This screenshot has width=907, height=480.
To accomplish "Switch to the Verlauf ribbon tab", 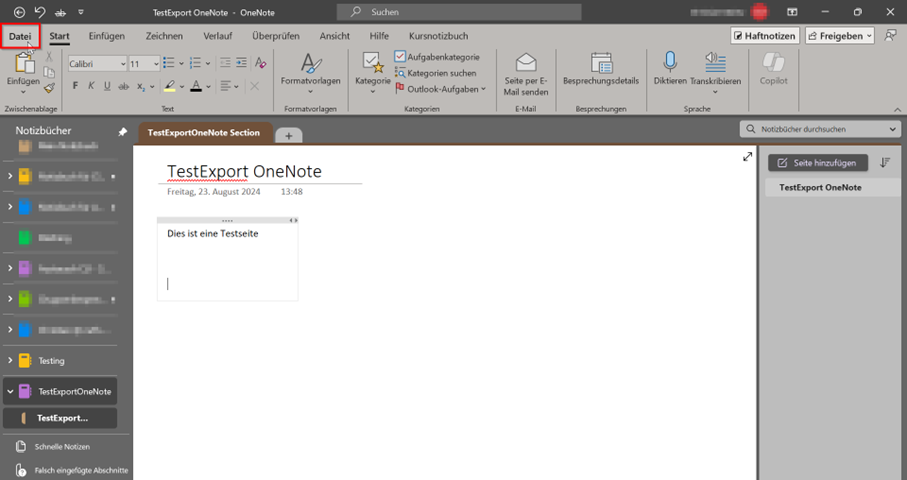I will 217,36.
